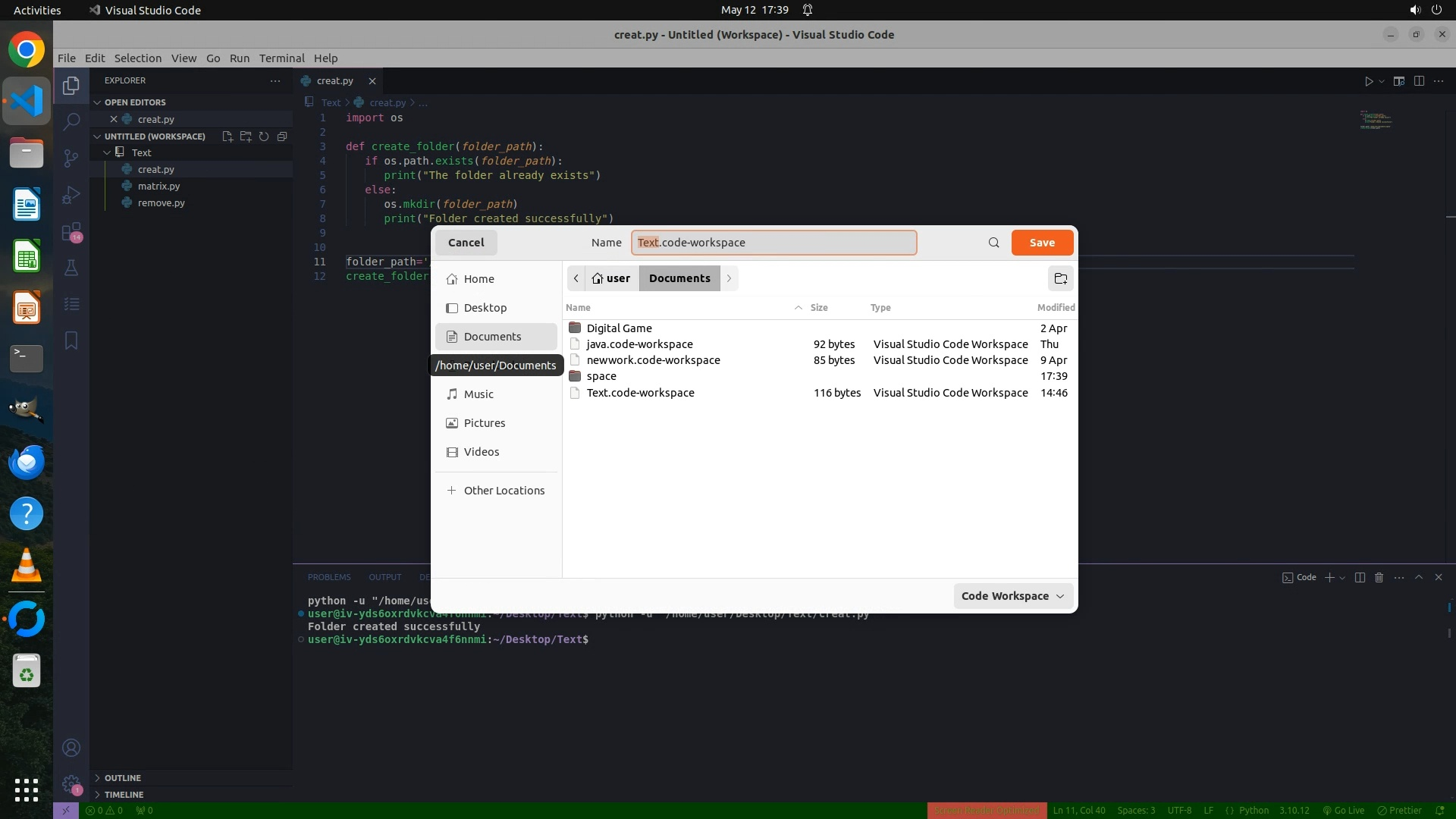
Task: Toggle Go Live server in status bar
Action: 1342,810
